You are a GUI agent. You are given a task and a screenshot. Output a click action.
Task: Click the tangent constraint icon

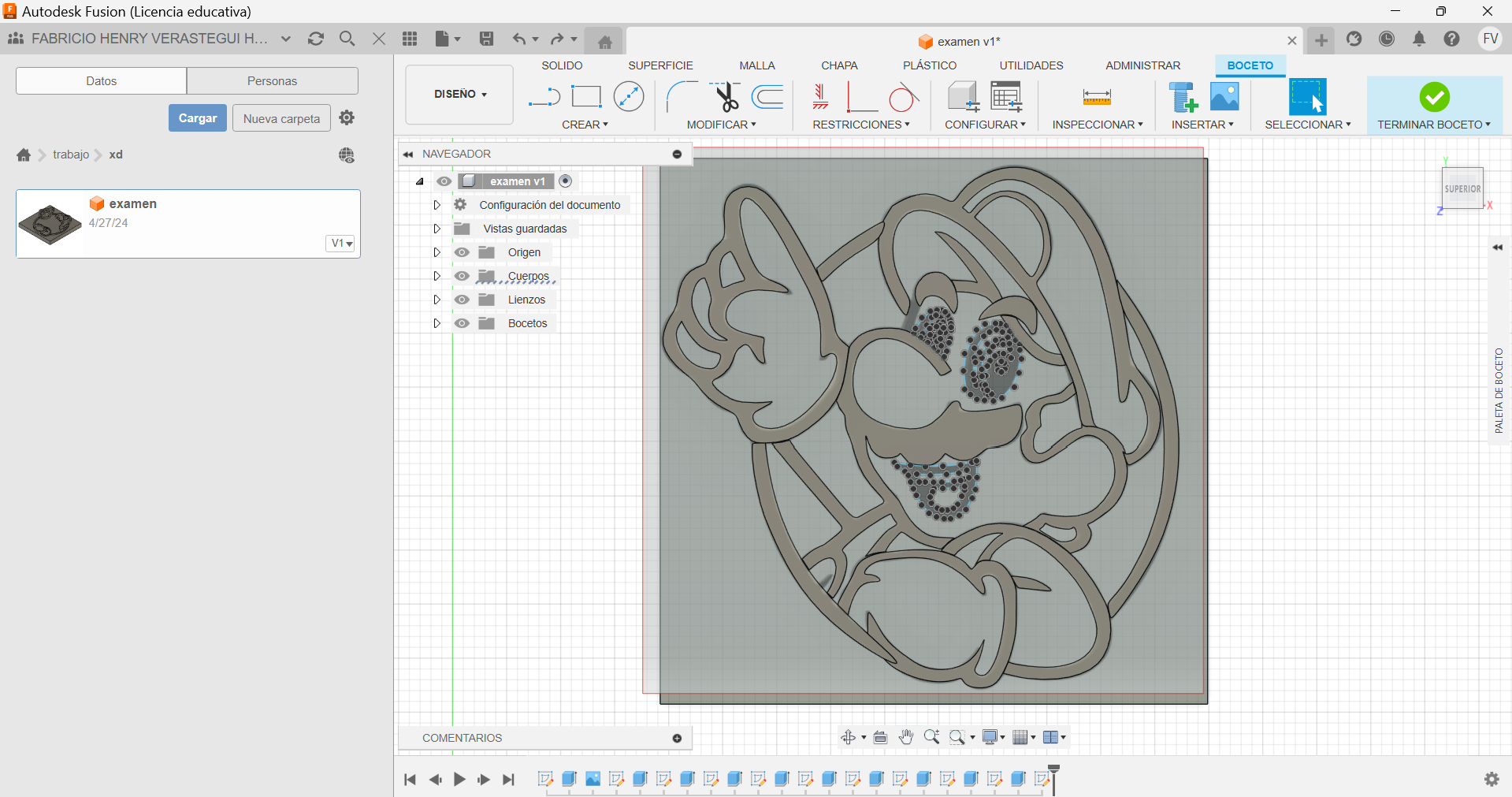[x=904, y=97]
